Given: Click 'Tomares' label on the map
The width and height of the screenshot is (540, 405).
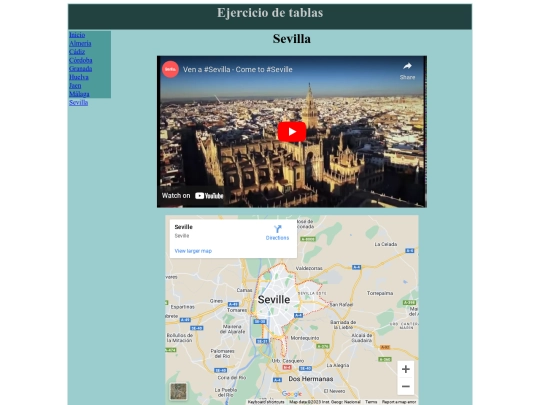Looking at the screenshot, I should (237, 310).
